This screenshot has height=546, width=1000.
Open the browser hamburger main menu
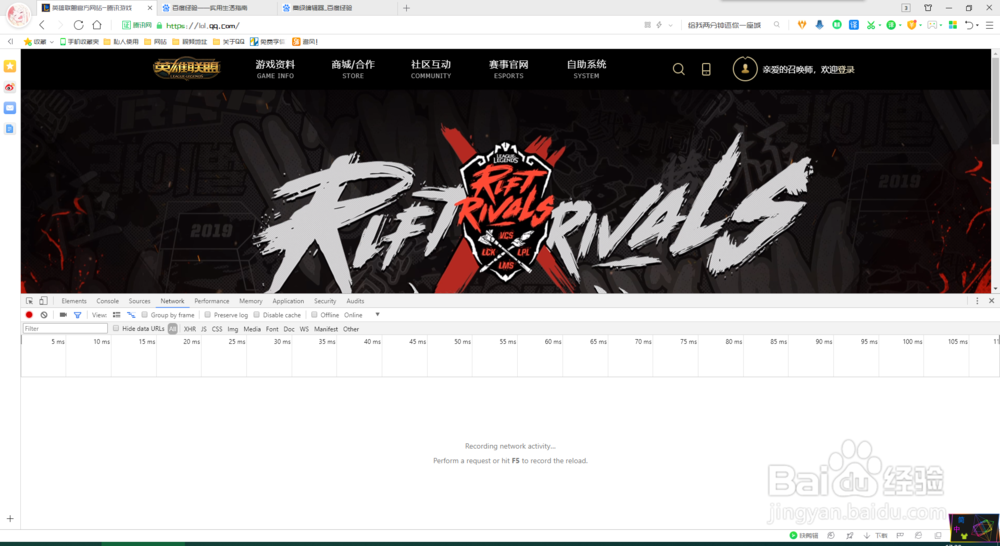990,26
